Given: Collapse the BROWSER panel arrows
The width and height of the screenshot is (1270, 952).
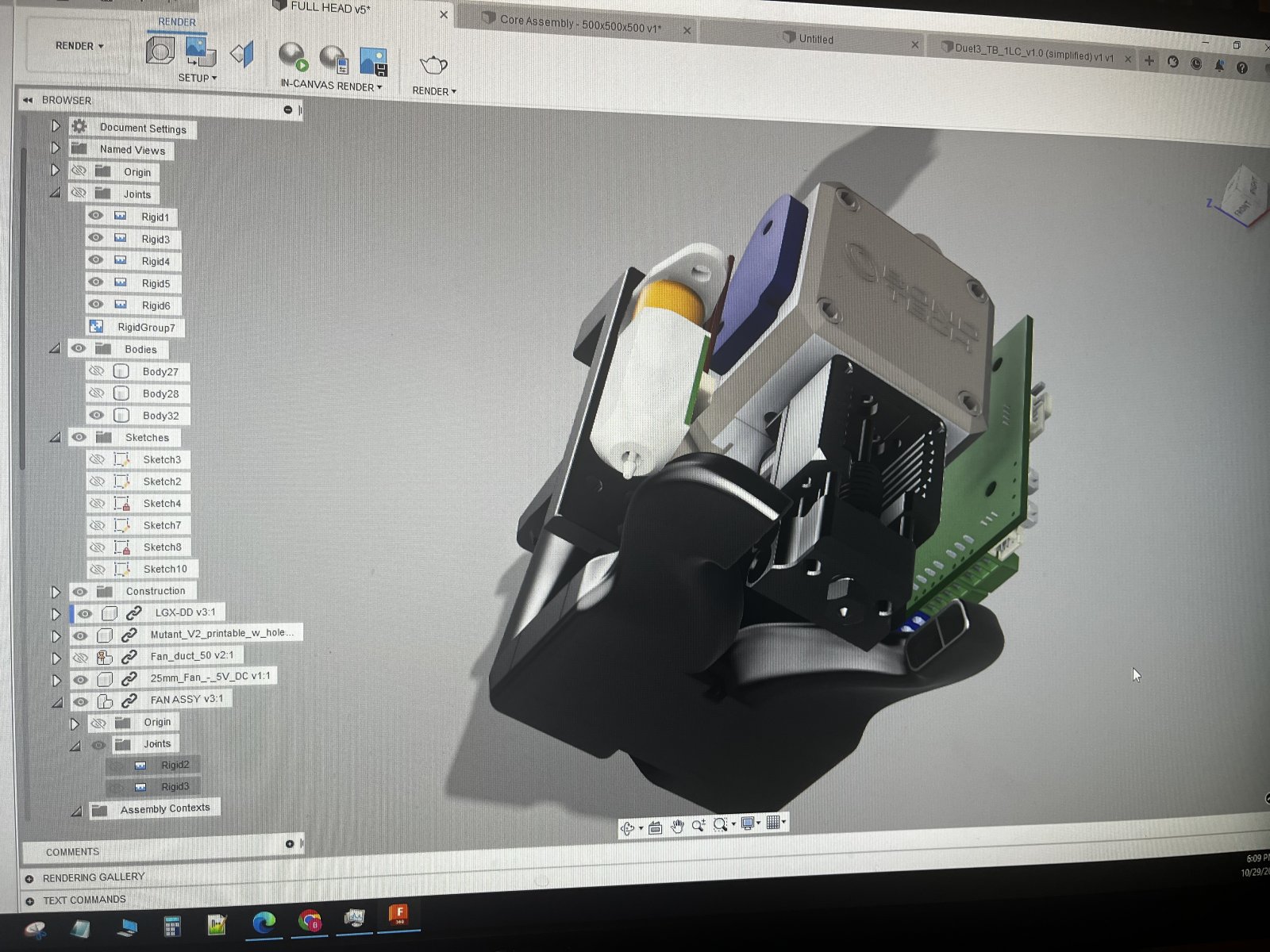Looking at the screenshot, I should click(x=28, y=100).
